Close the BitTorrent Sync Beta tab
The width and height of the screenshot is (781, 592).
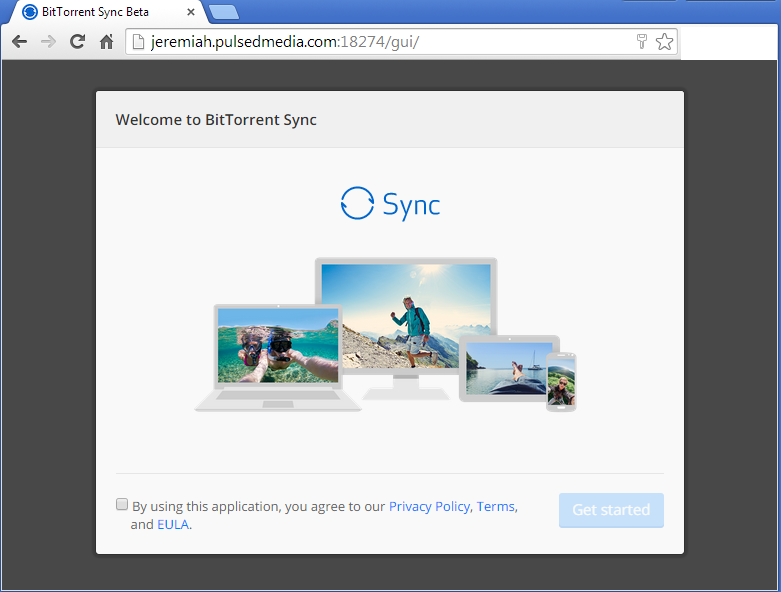[191, 12]
